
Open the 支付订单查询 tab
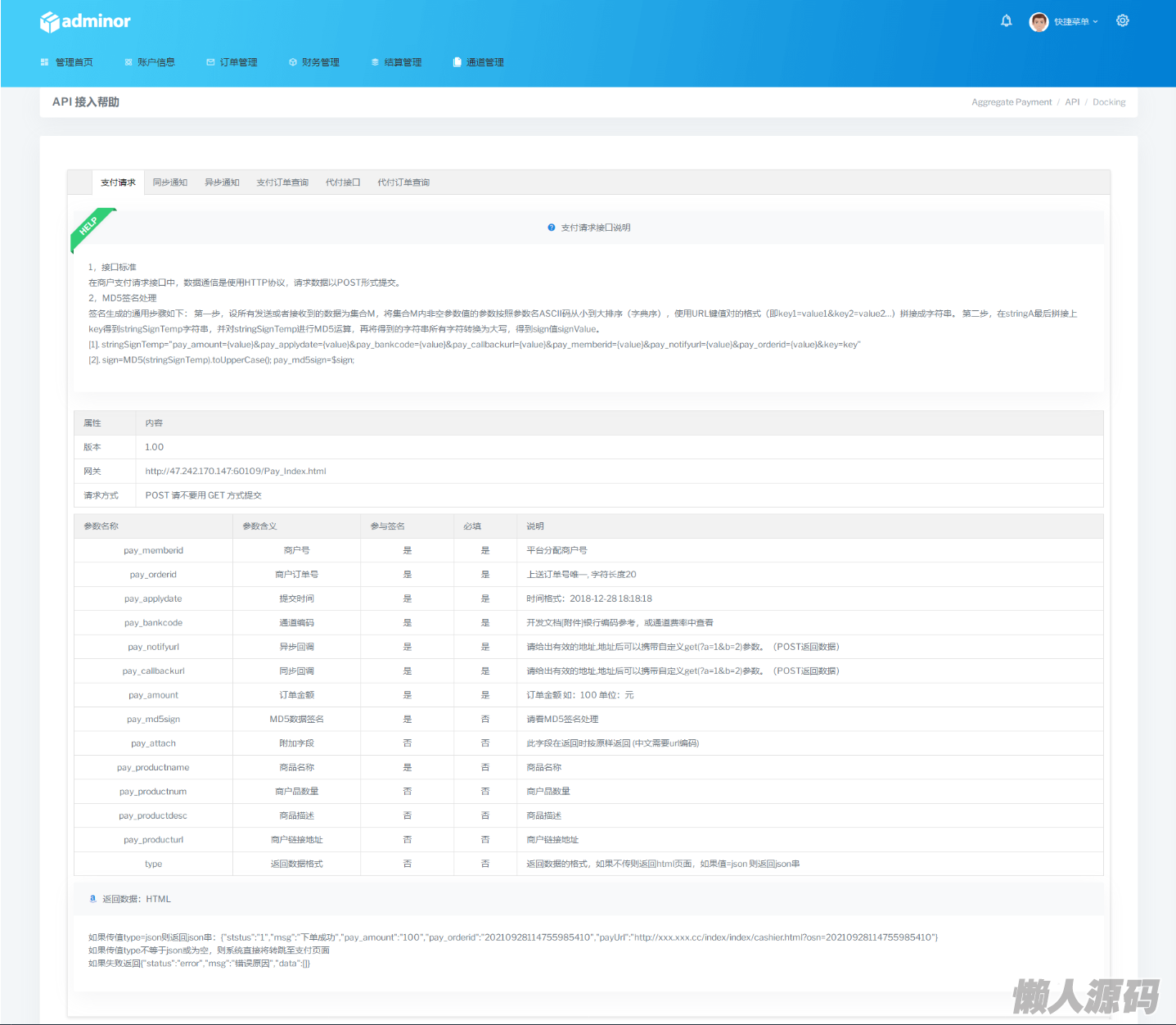tap(282, 183)
